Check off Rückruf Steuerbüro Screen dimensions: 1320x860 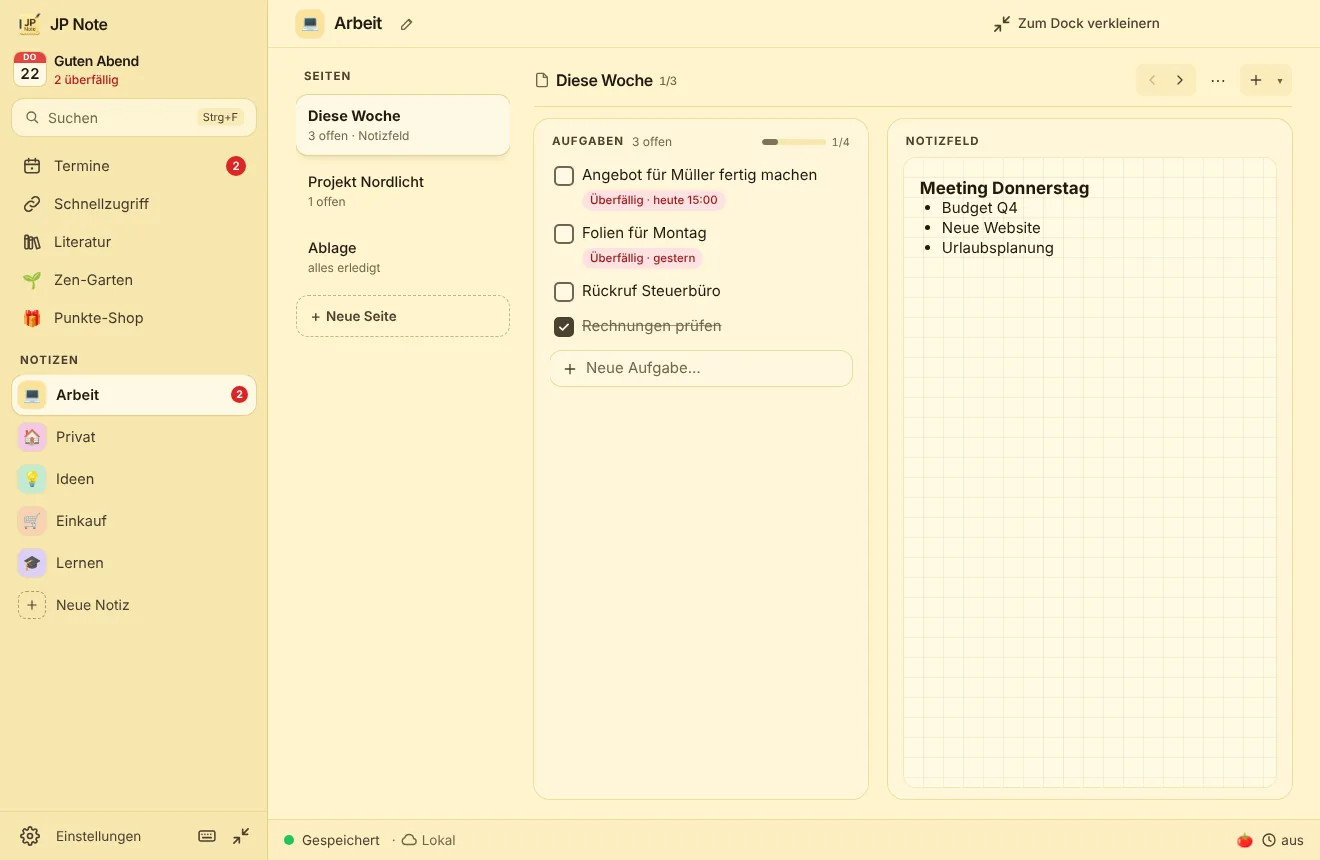(564, 292)
